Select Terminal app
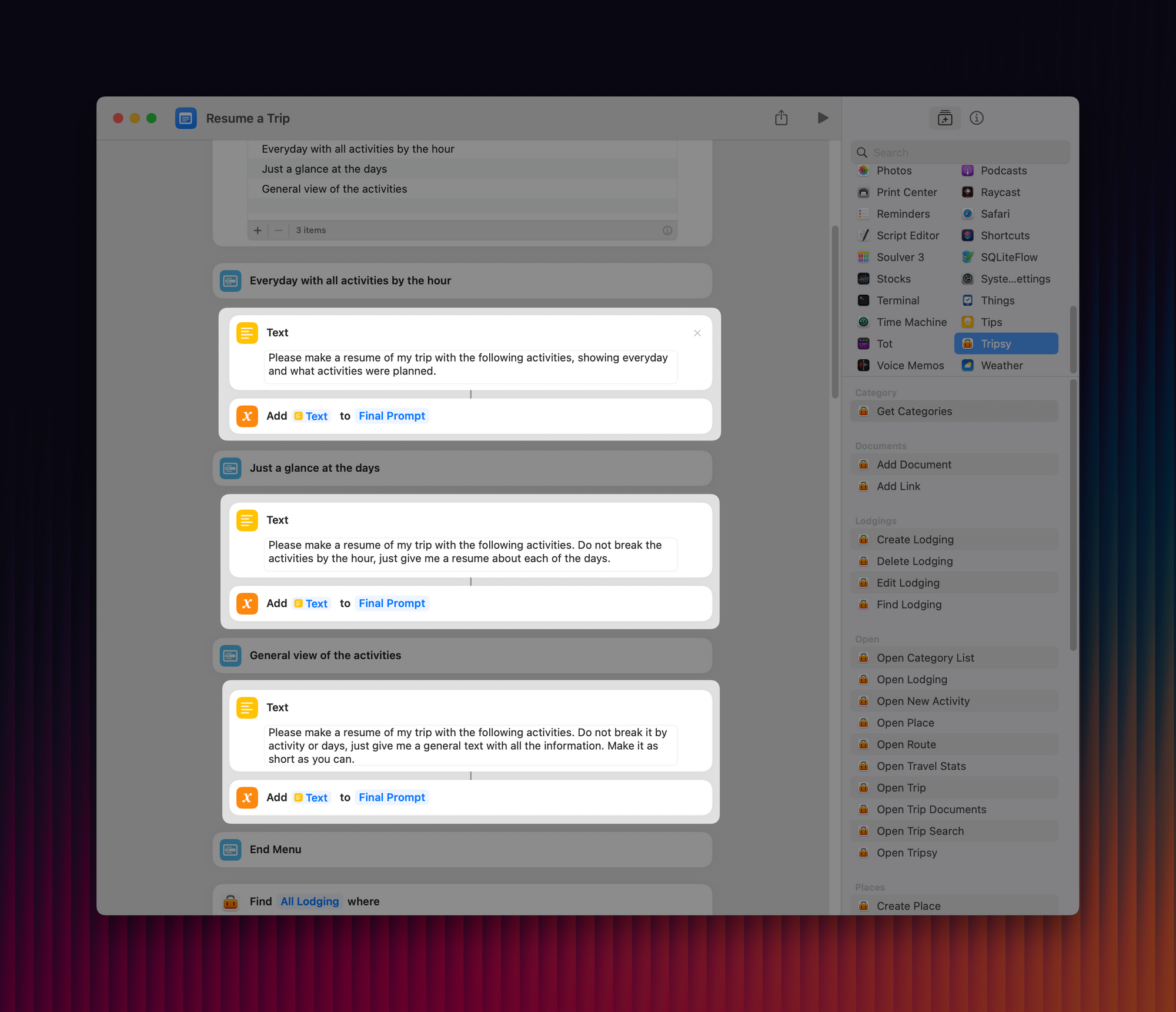The width and height of the screenshot is (1176, 1012). point(897,300)
